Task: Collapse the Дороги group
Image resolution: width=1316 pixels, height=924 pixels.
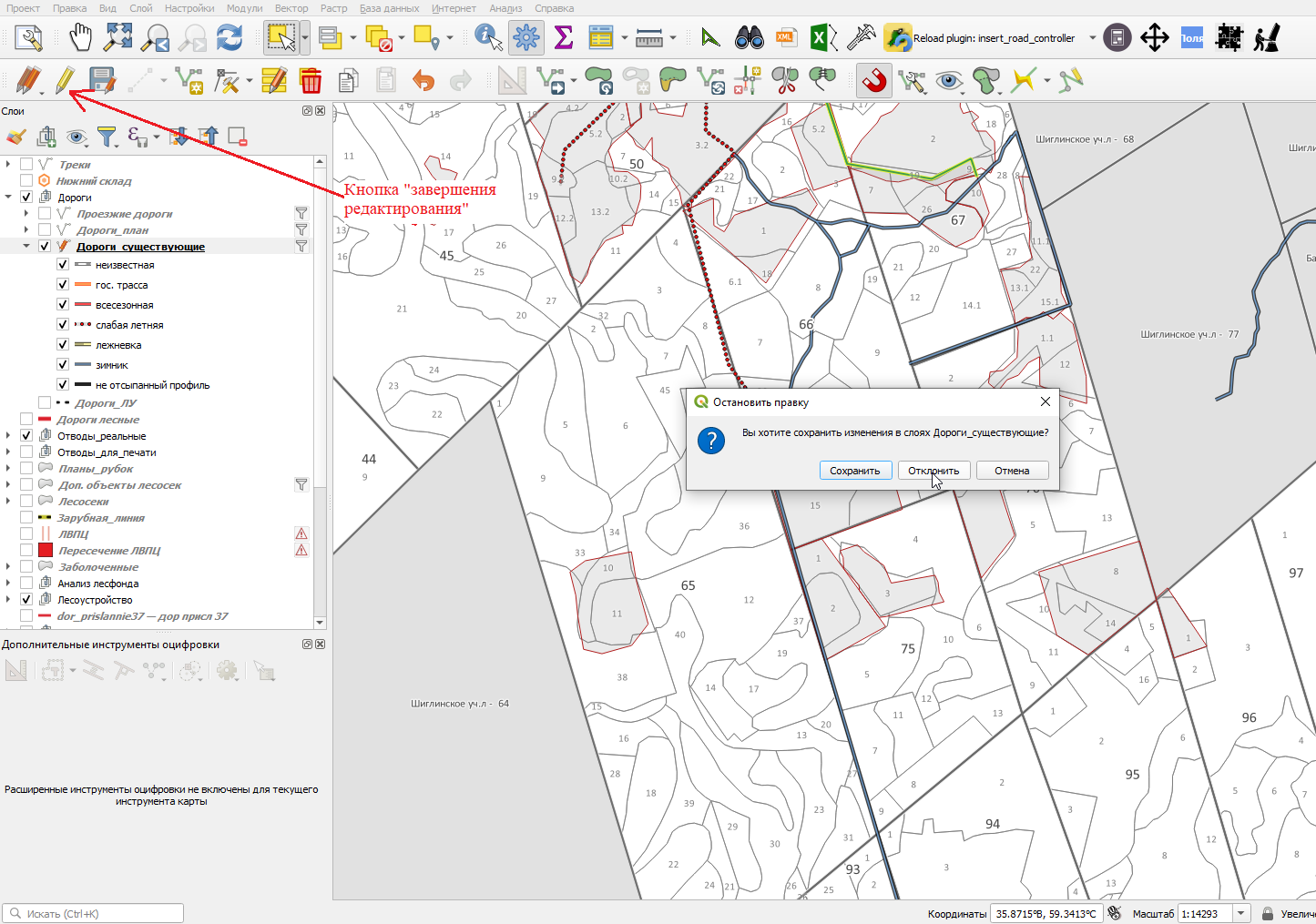Action: click(8, 198)
